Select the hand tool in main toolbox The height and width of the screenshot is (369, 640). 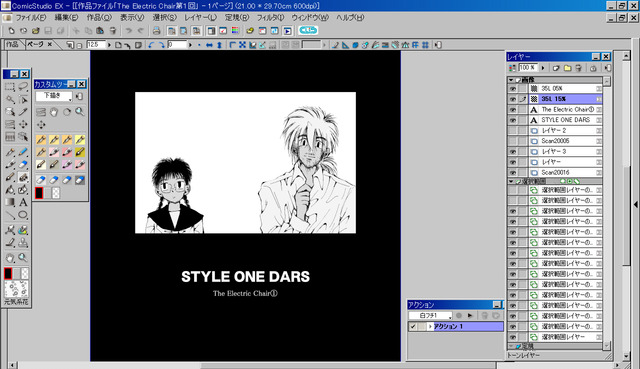click(x=10, y=258)
